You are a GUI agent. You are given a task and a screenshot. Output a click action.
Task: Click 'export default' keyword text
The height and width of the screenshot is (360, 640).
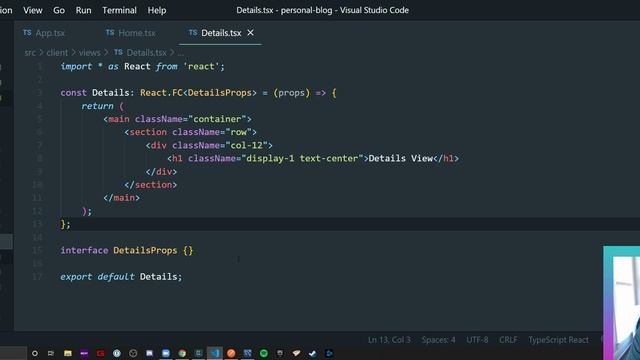(97, 277)
